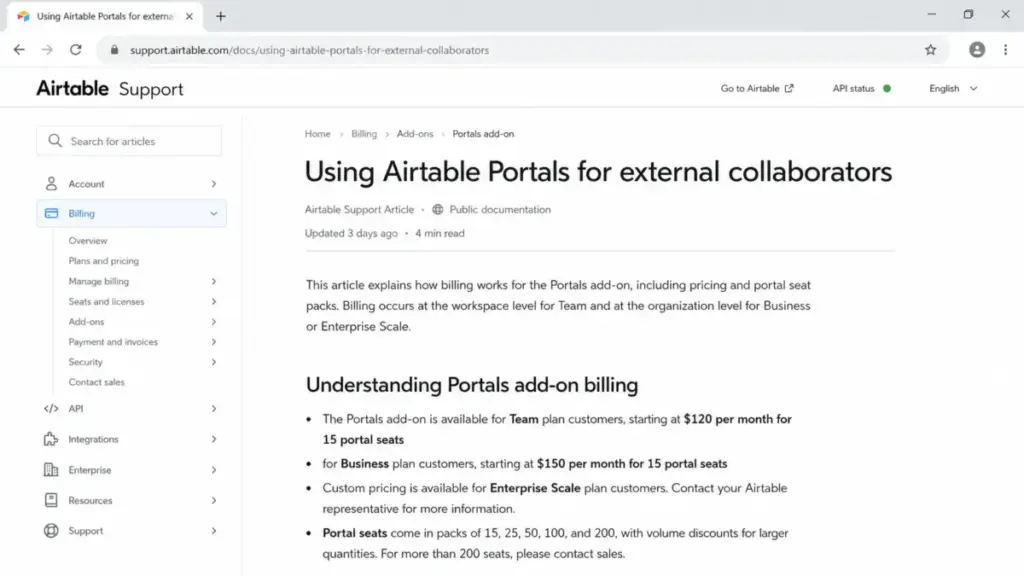Screen dimensions: 1024x576
Task: Click the article title heading
Action: coord(598,172)
